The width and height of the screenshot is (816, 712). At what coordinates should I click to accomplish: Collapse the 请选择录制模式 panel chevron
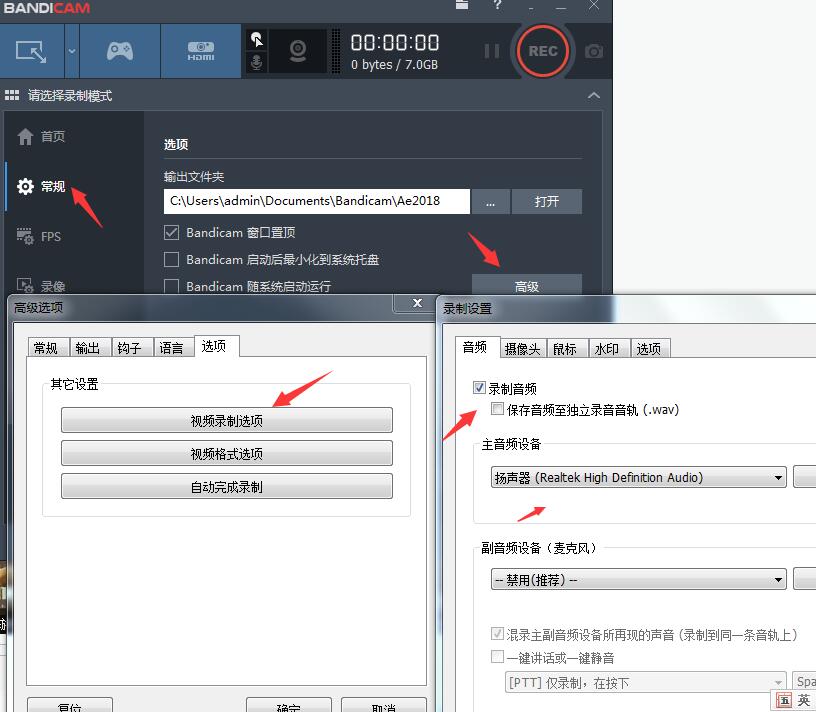(594, 95)
